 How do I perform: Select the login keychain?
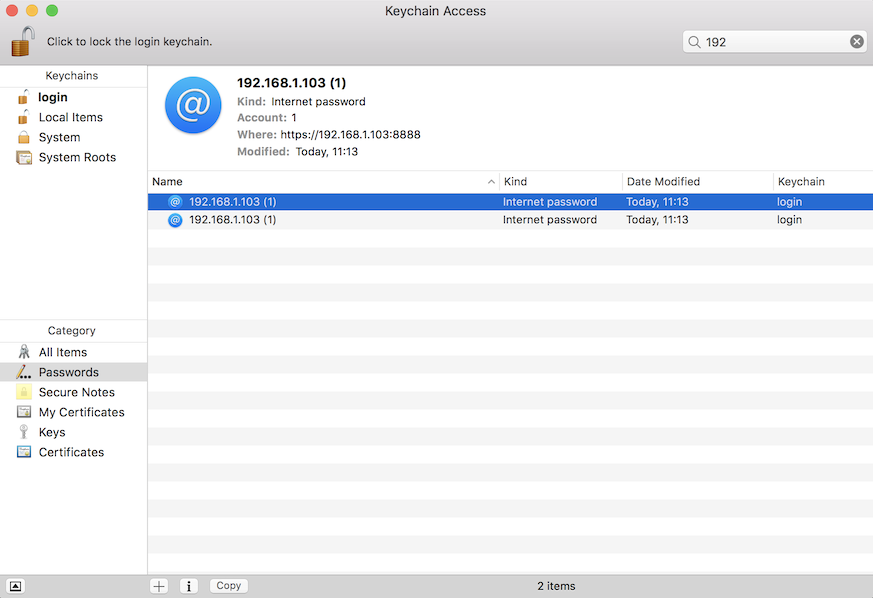73,97
